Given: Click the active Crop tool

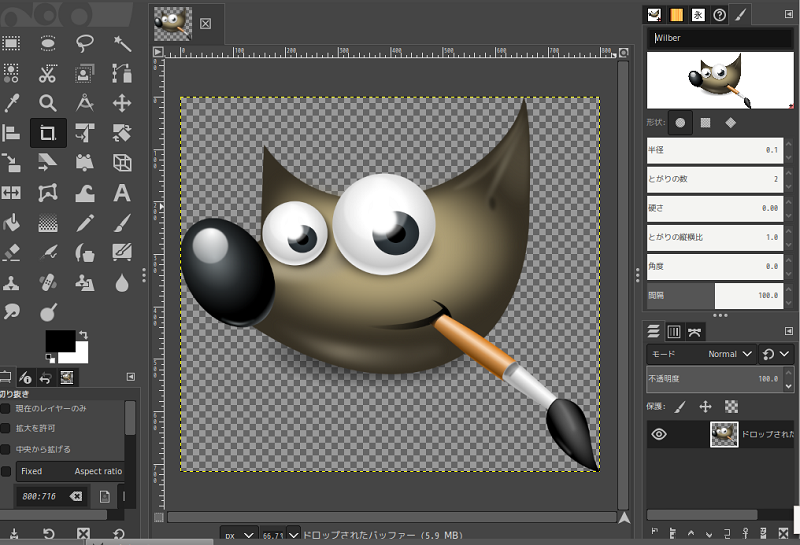Looking at the screenshot, I should (x=48, y=133).
